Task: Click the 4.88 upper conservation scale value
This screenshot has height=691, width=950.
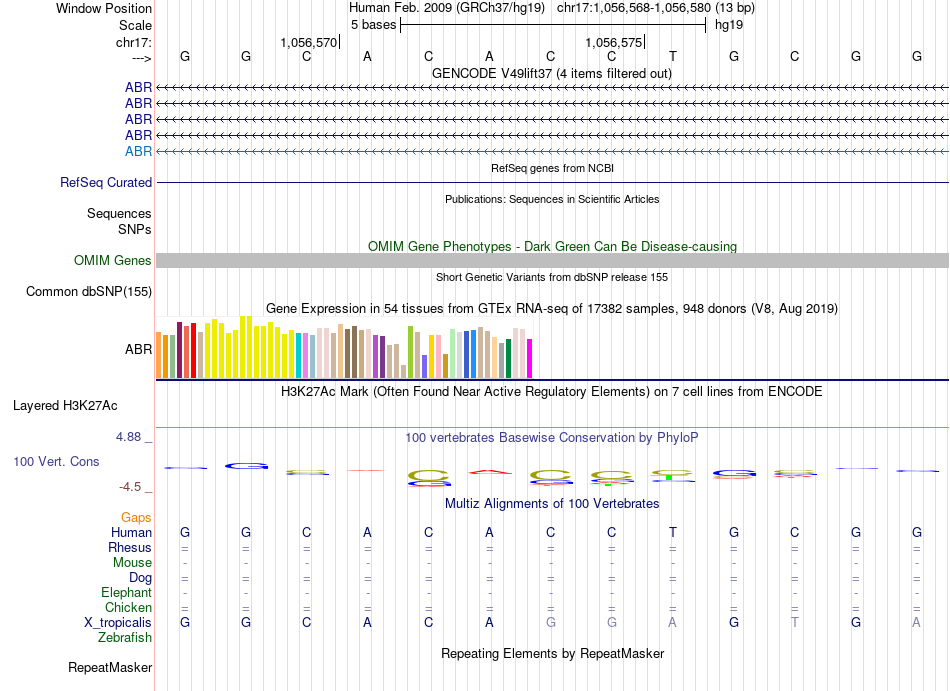Action: pos(128,437)
